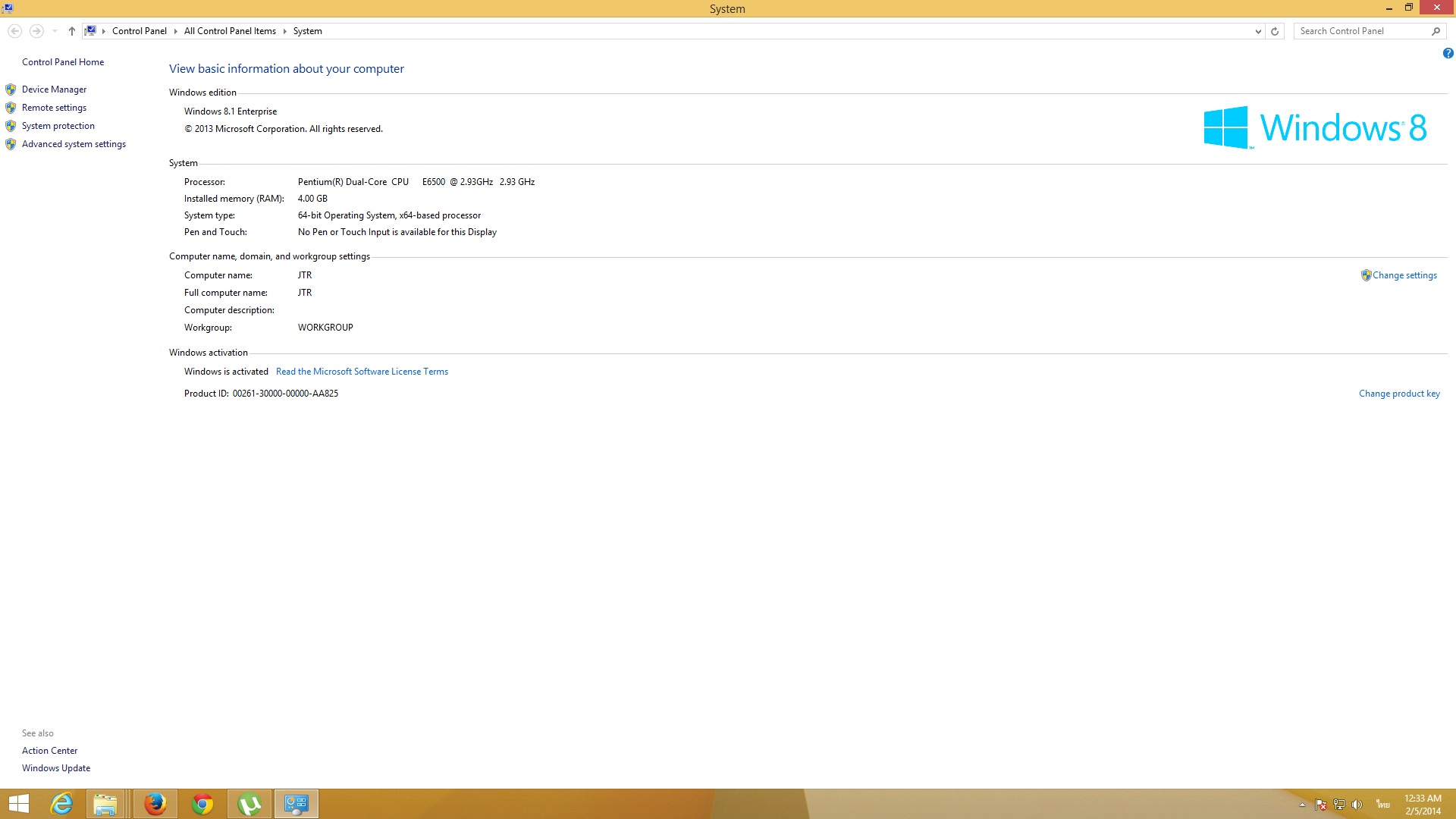Open recent locations dropdown arrow
Screen dimensions: 1456x819
click(55, 31)
